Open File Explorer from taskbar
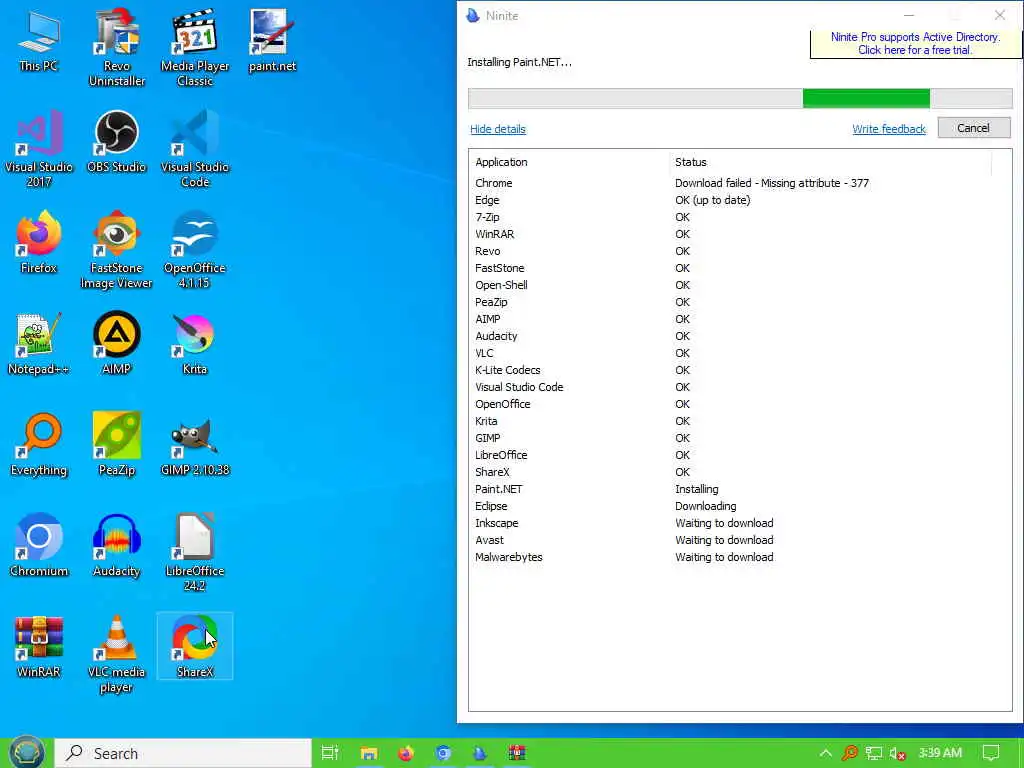 [368, 753]
